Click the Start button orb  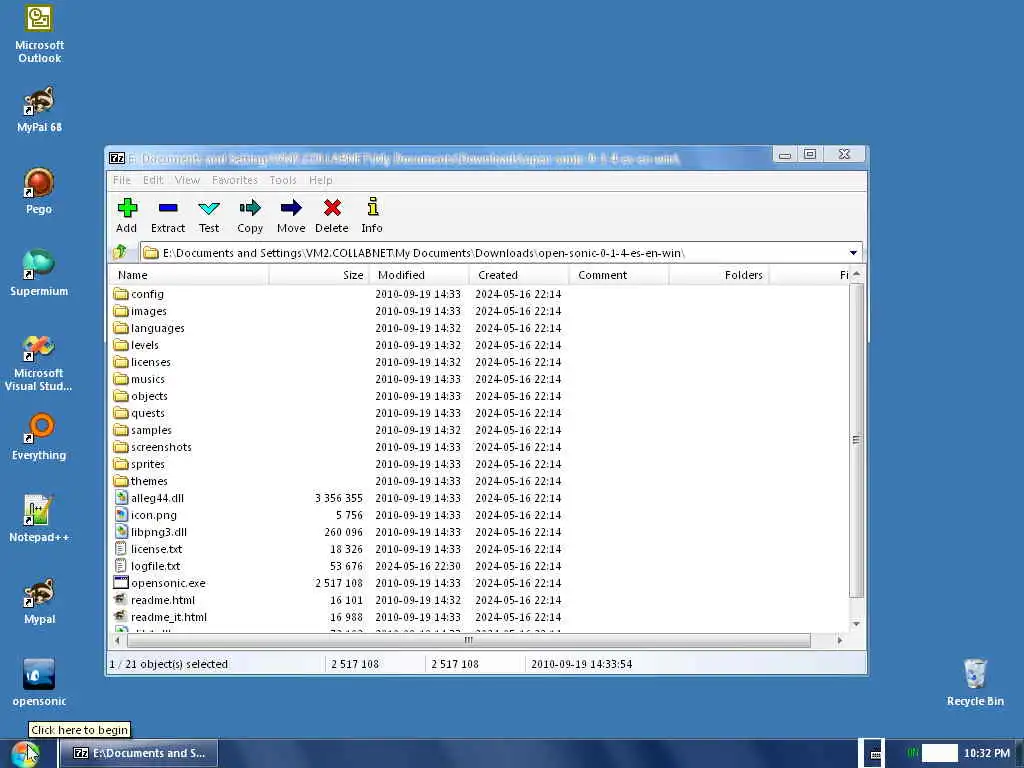pos(25,754)
